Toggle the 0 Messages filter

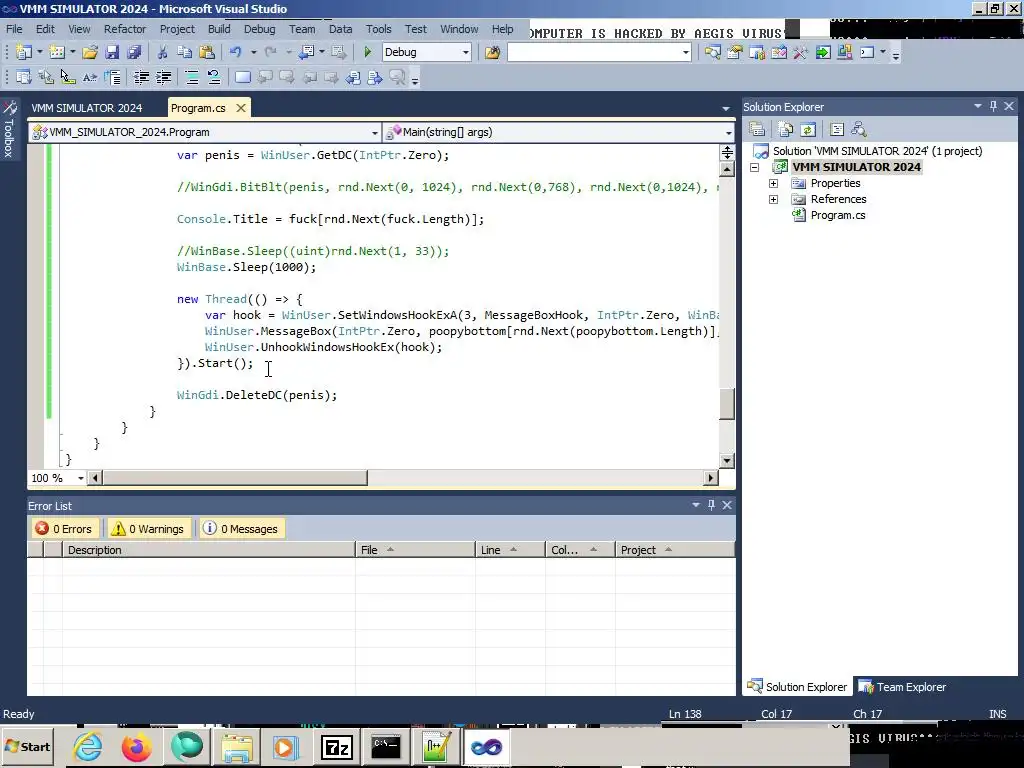(x=240, y=529)
